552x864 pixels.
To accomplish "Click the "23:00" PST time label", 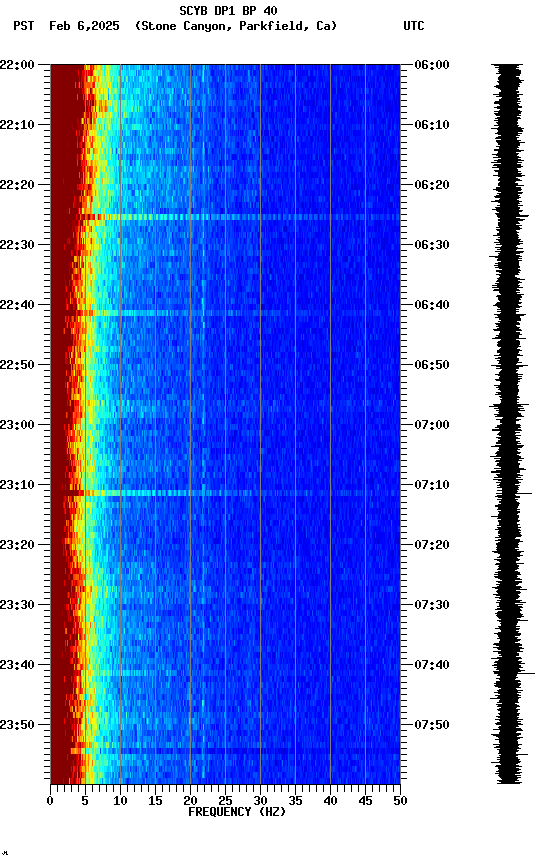I will click(x=17, y=425).
